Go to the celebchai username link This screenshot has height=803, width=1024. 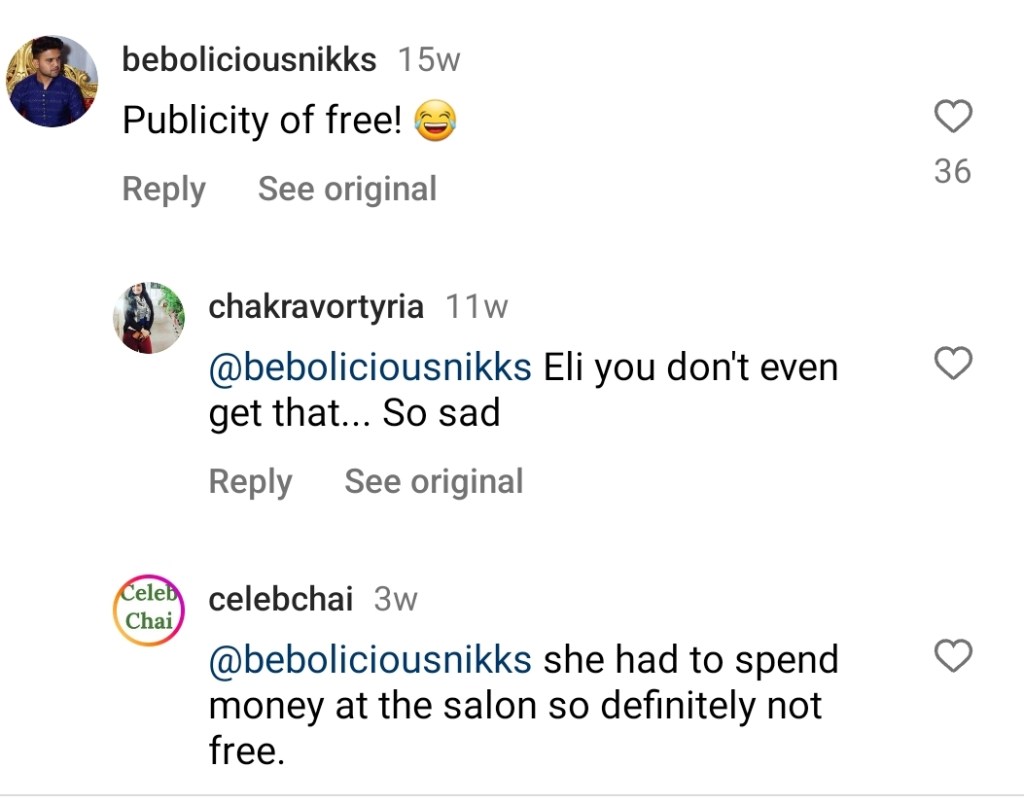pyautogui.click(x=281, y=599)
